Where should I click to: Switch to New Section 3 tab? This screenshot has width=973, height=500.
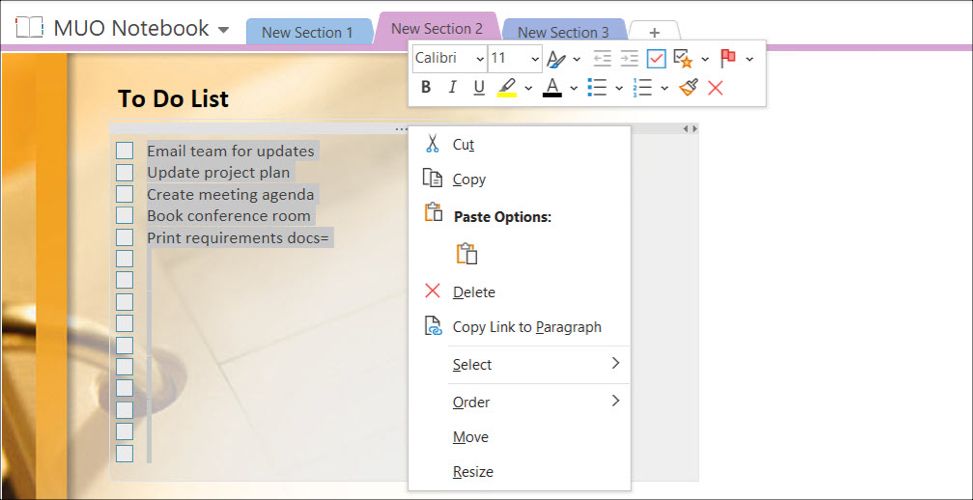563,32
